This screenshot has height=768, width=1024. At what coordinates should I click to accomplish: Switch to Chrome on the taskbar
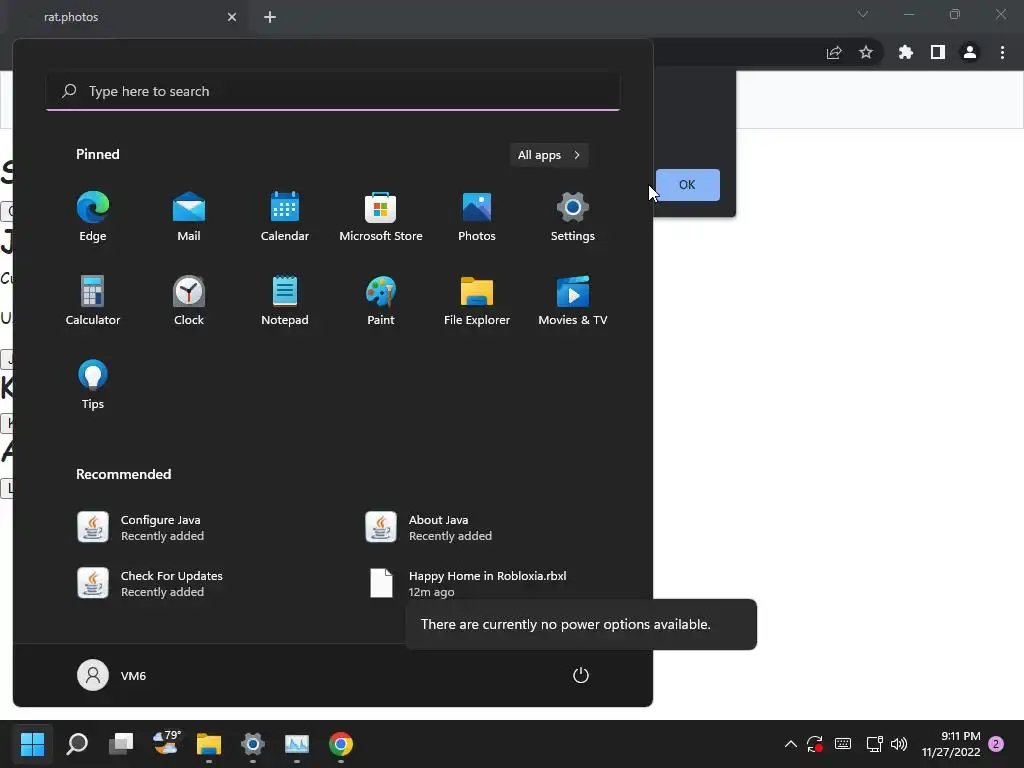(x=341, y=744)
